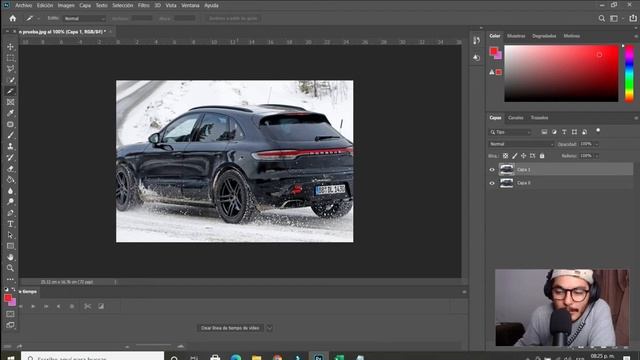Viewport: 640px width, 360px height.
Task: Switch to the Degradados tab
Action: point(544,36)
